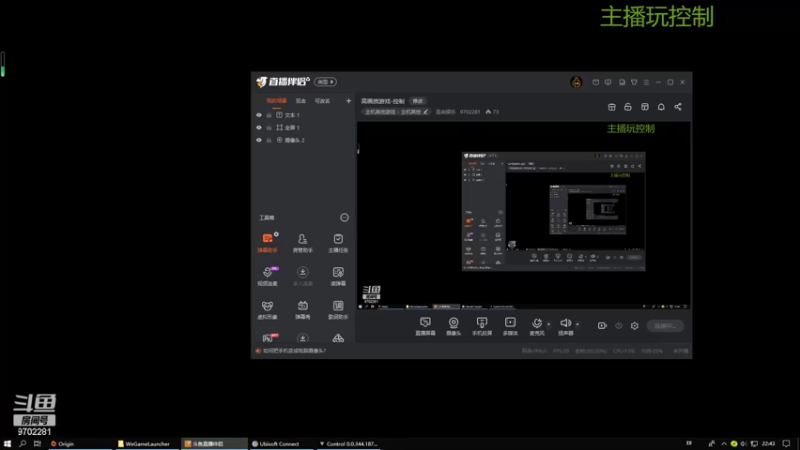Open the 主播任务 streamer tasks tool
This screenshot has width=800, height=450.
[x=338, y=243]
